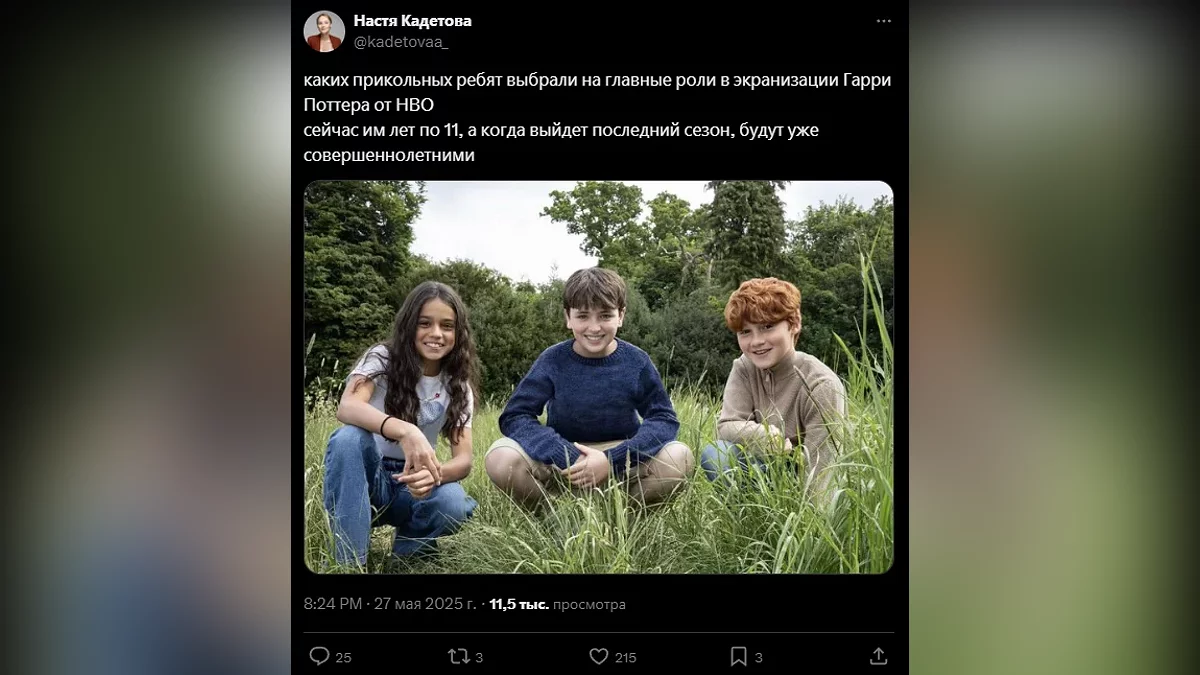Click the display name Настя Кадетова
Screen dimensions: 1200x675
pyautogui.click(x=412, y=21)
